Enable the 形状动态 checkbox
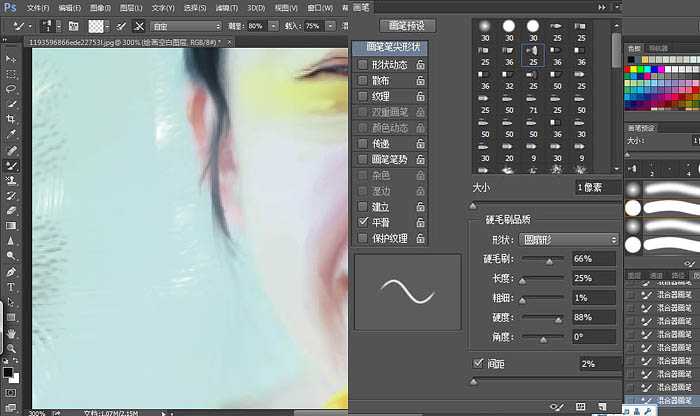Image resolution: width=700 pixels, height=416 pixels. tap(362, 65)
